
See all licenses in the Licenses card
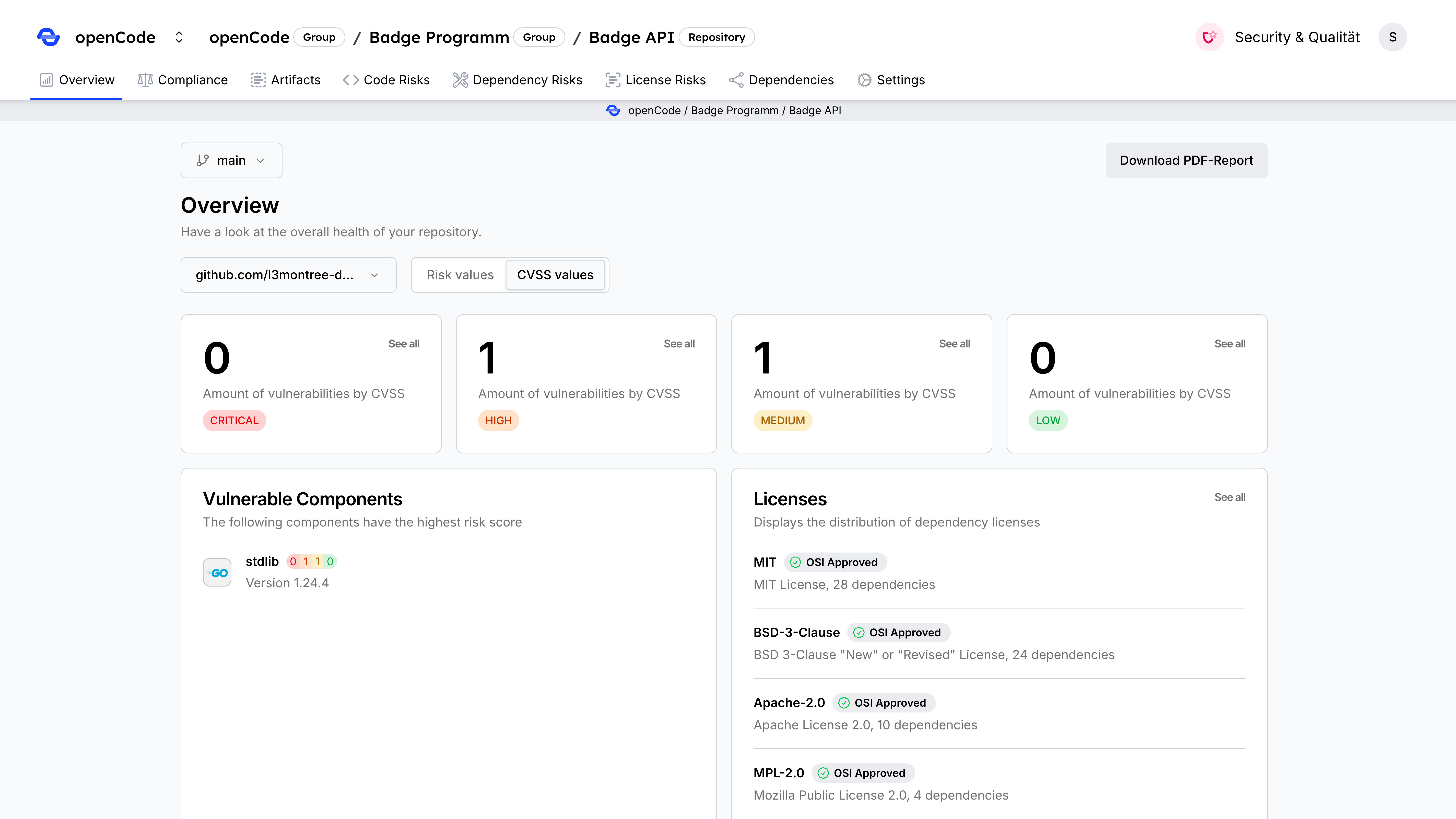pos(1229,497)
